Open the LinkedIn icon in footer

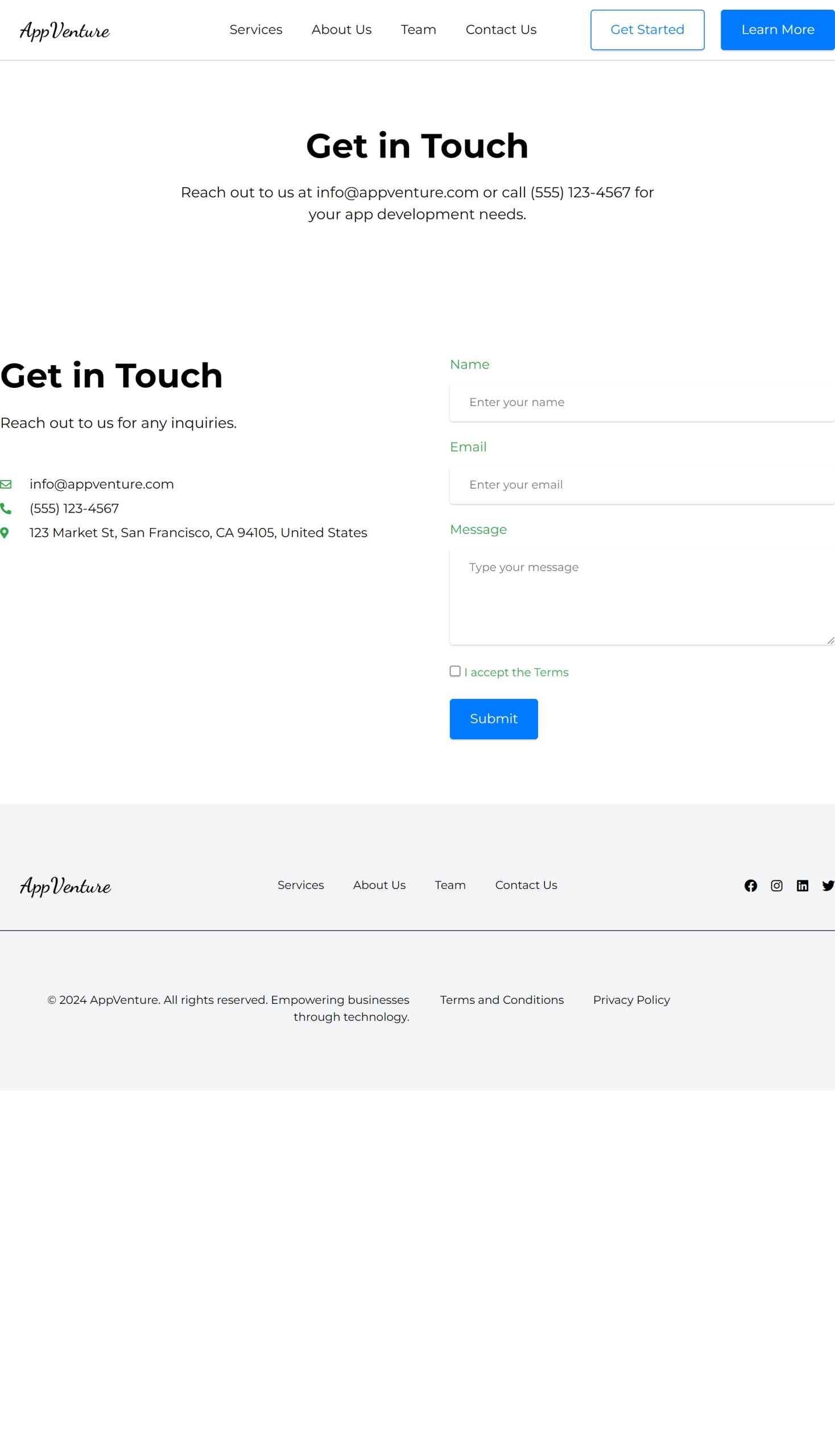point(803,886)
